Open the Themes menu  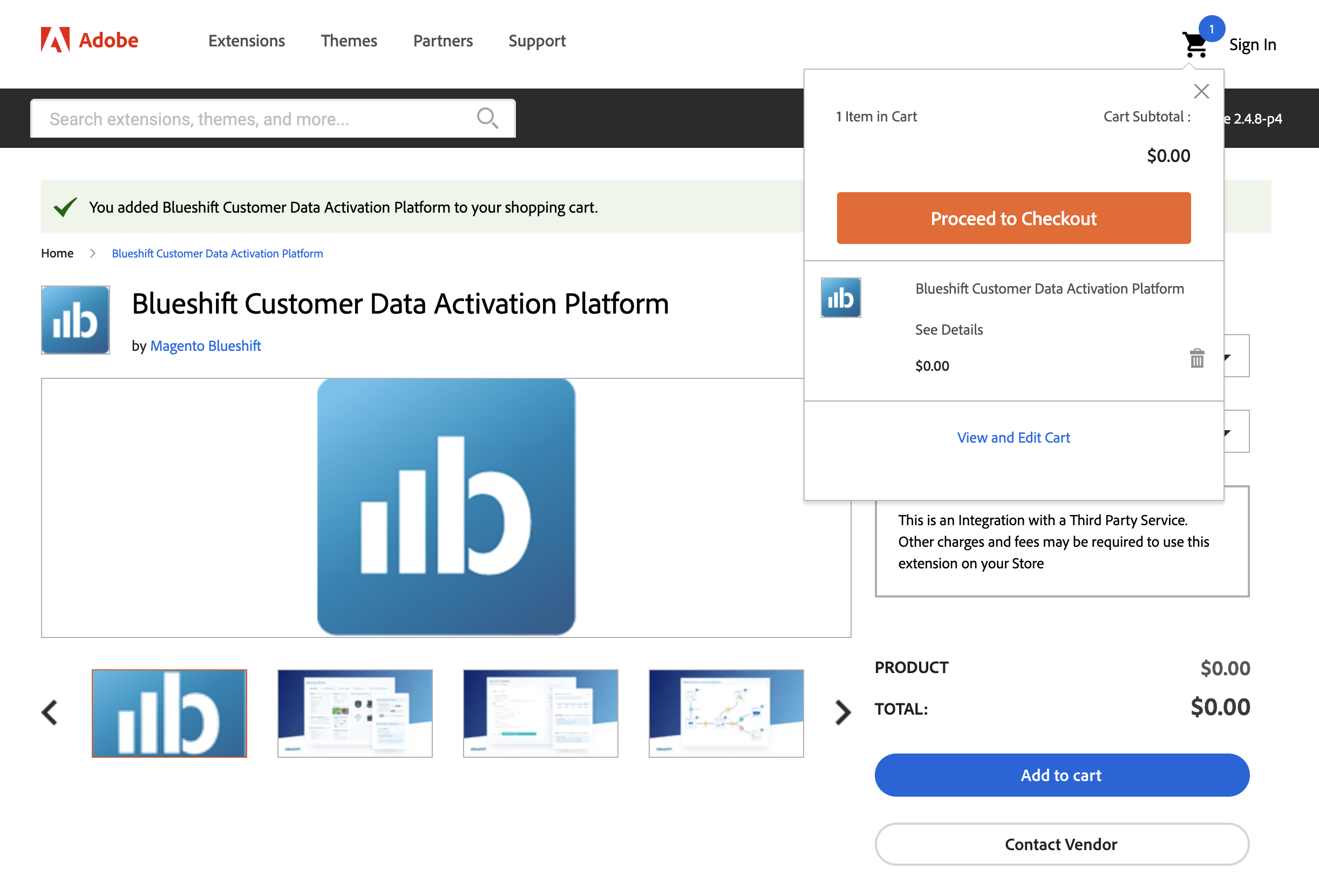pos(349,41)
